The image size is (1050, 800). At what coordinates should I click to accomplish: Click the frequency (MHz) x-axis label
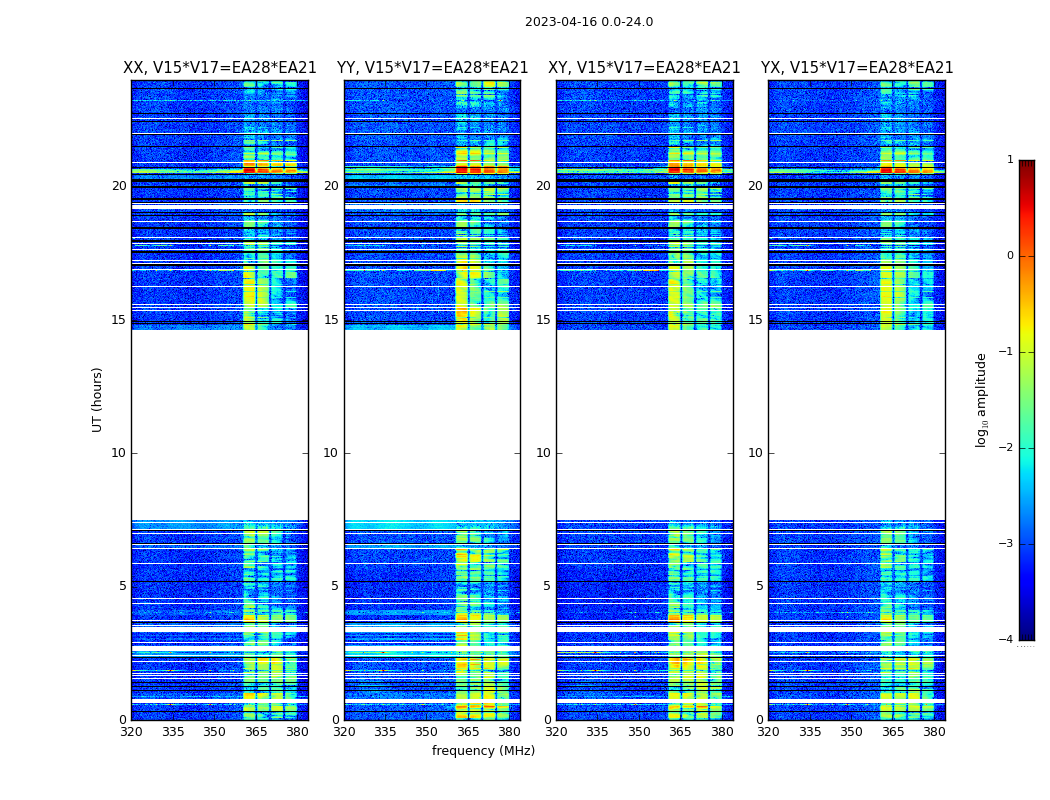pyautogui.click(x=483, y=751)
